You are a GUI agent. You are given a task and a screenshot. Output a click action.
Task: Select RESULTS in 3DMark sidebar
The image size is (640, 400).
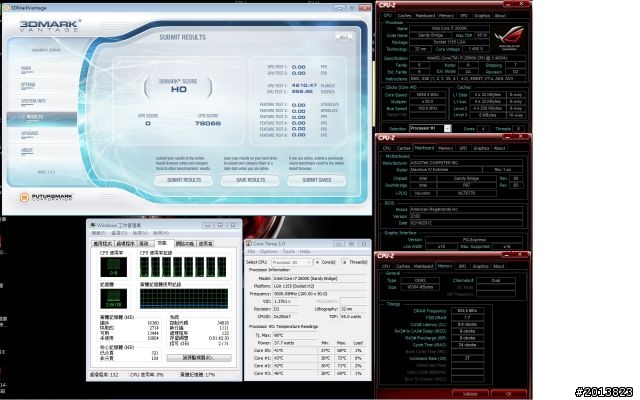click(x=42, y=117)
